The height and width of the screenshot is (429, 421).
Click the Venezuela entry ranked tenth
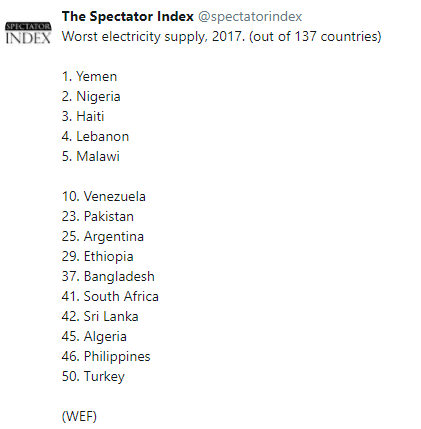(x=104, y=196)
